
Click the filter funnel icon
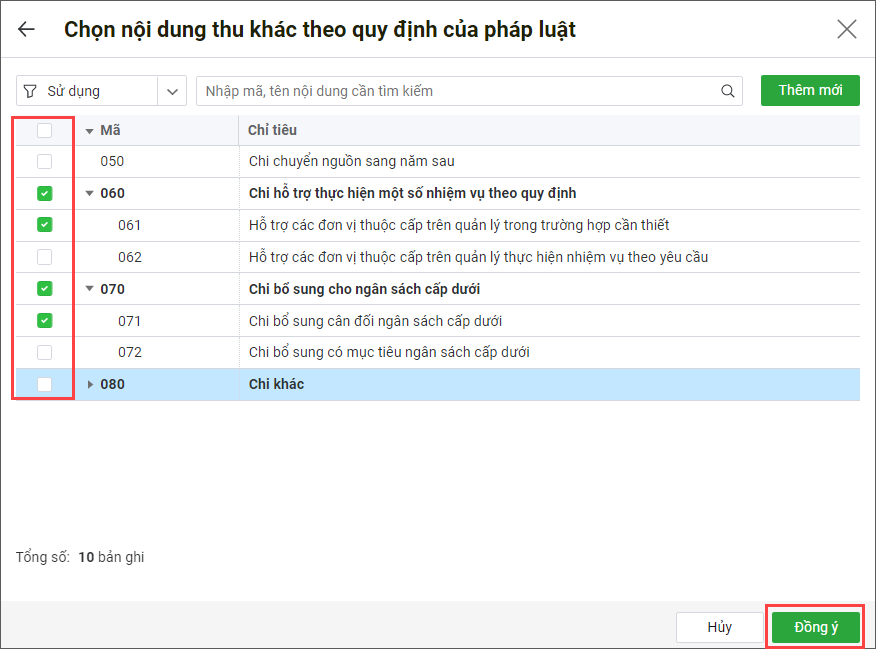(x=30, y=91)
